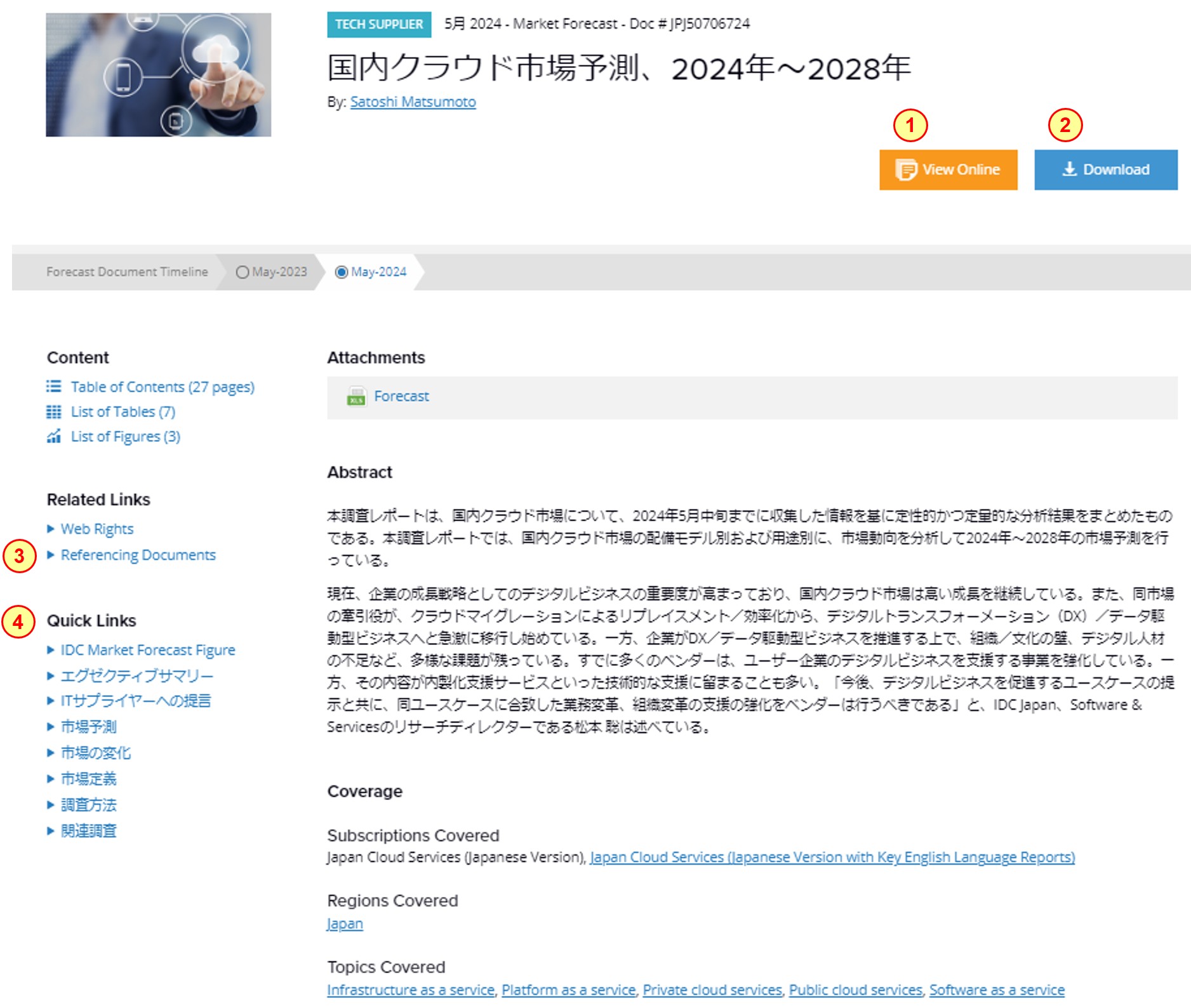Click the Table of Contents list icon
This screenshot has width=1191, height=1008.
click(x=53, y=386)
